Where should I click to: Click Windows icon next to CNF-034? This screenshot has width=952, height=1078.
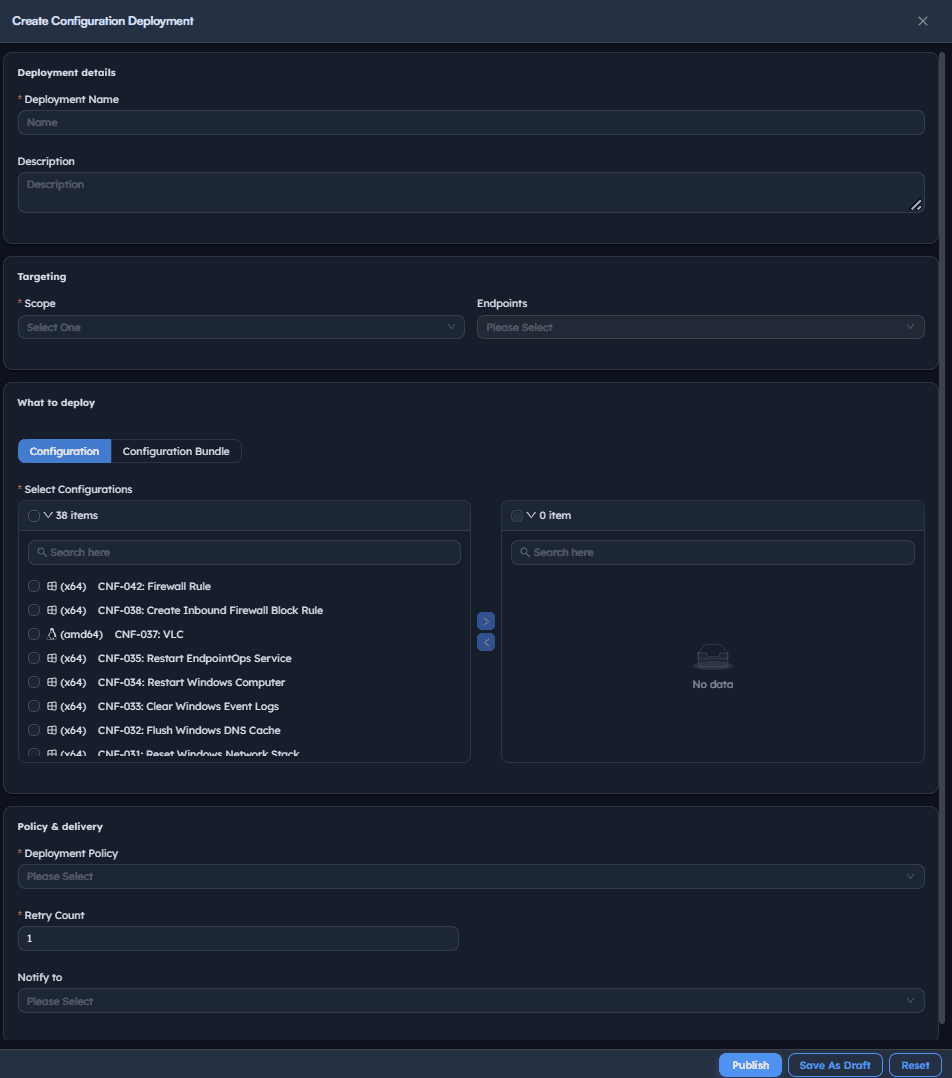point(52,683)
